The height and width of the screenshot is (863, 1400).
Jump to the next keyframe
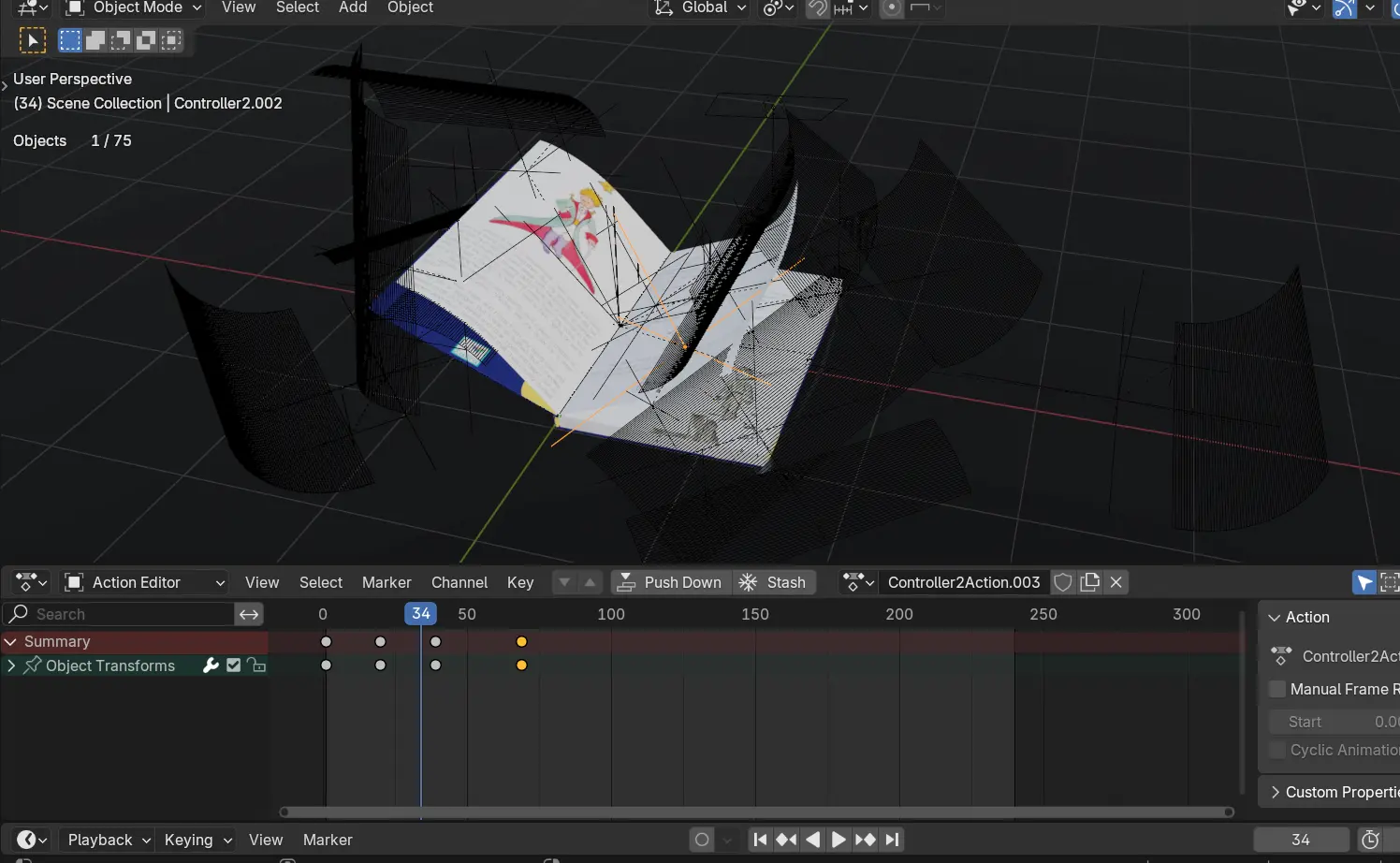(x=866, y=840)
